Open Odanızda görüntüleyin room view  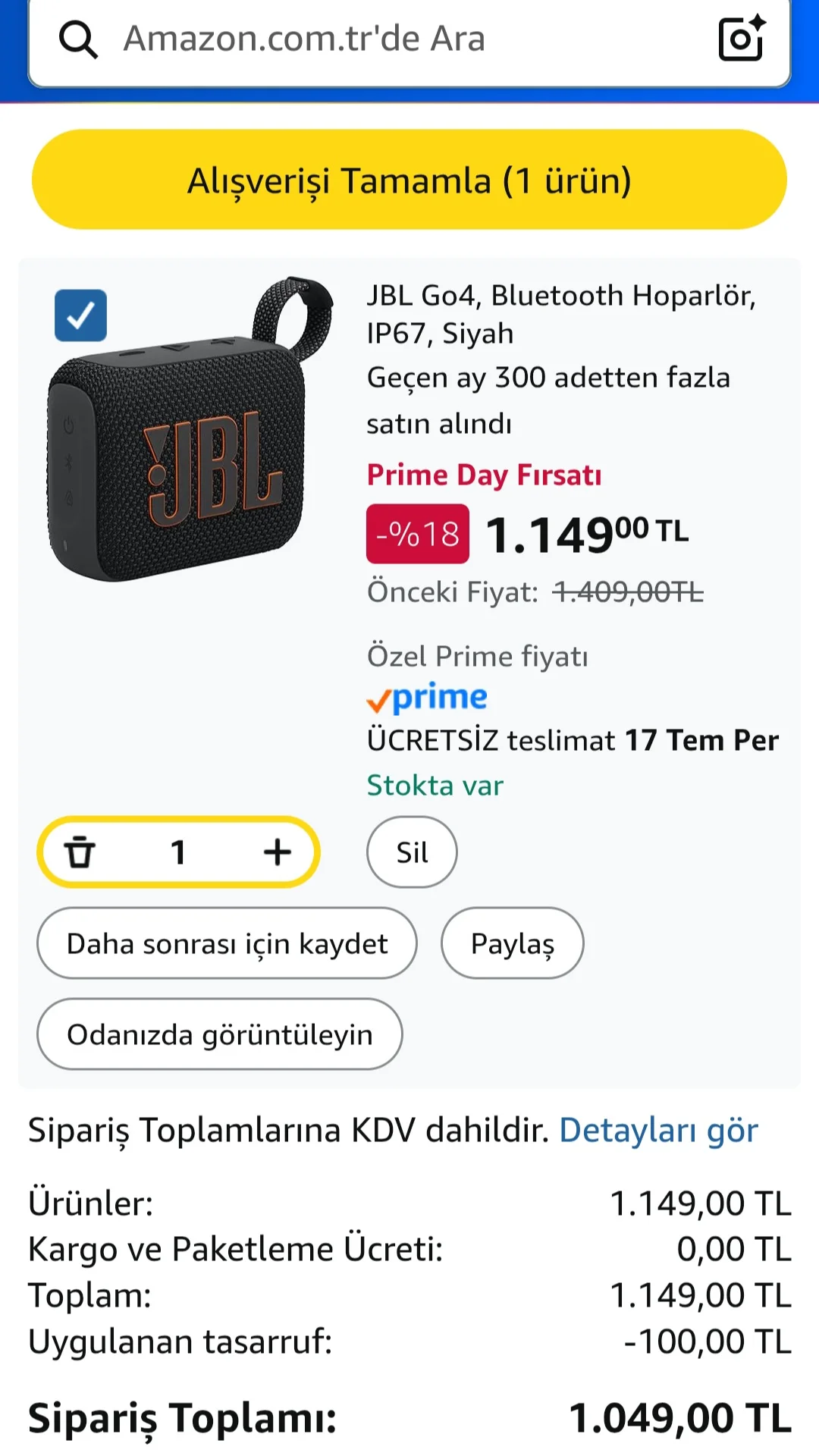tap(220, 1034)
